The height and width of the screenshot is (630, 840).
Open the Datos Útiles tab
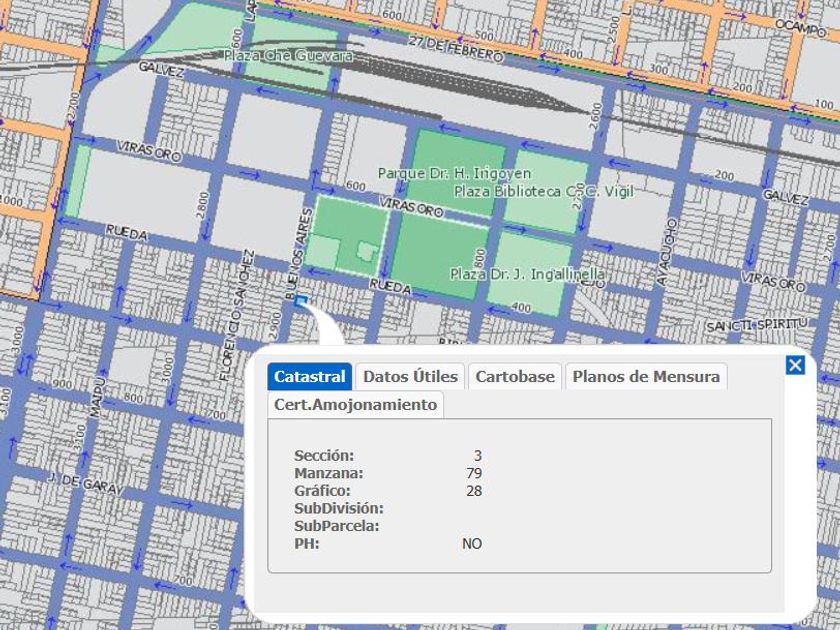[x=410, y=377]
